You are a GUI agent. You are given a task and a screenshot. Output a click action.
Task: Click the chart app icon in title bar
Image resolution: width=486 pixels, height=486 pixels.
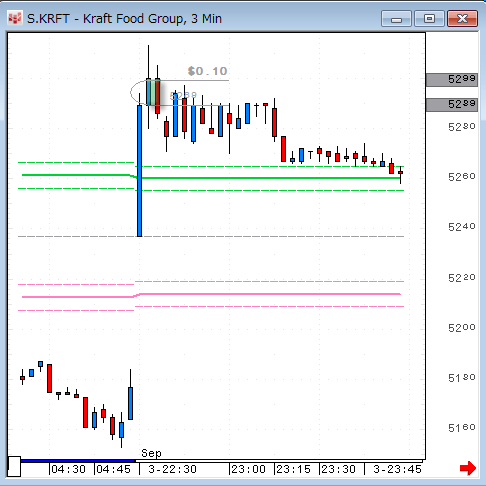click(15, 19)
